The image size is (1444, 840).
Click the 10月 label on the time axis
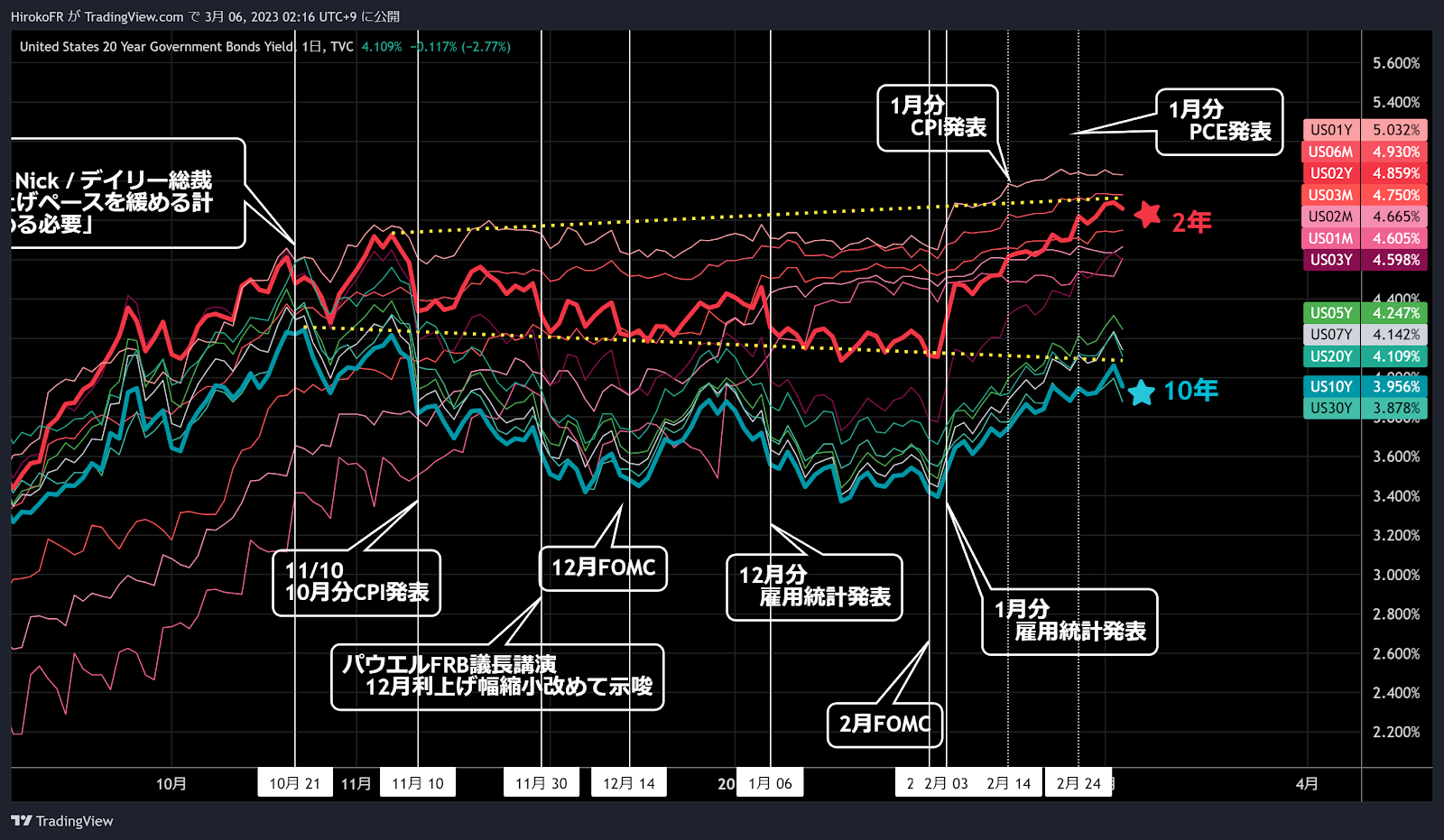click(171, 784)
